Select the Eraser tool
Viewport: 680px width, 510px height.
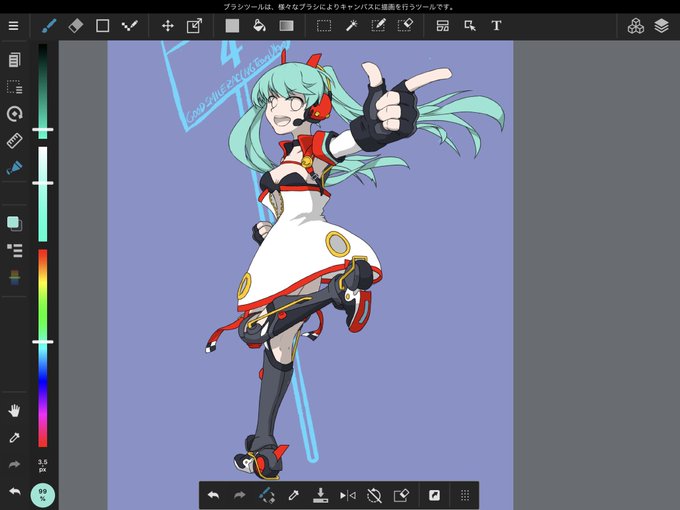coord(75,26)
